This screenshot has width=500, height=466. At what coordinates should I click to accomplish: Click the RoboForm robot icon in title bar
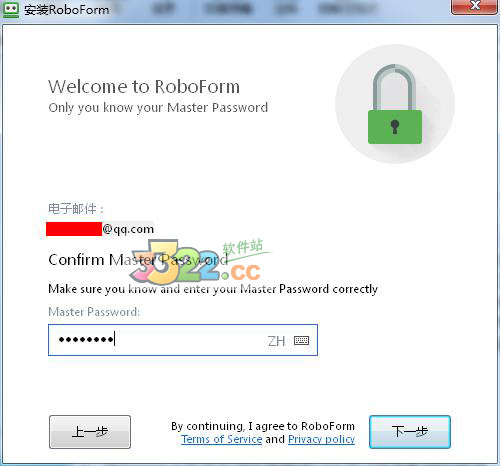click(x=10, y=9)
